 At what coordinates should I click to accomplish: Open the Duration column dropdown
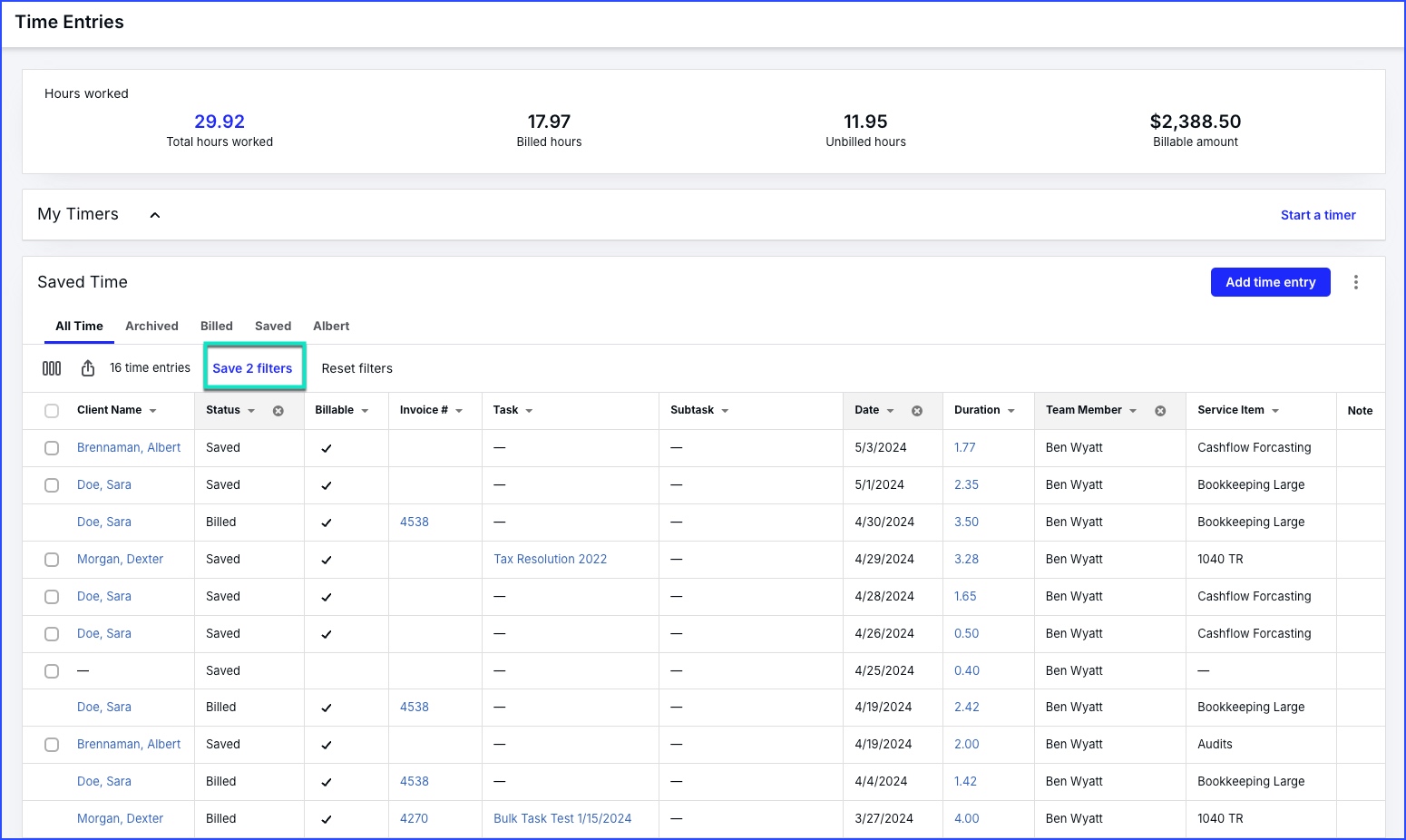1011,411
